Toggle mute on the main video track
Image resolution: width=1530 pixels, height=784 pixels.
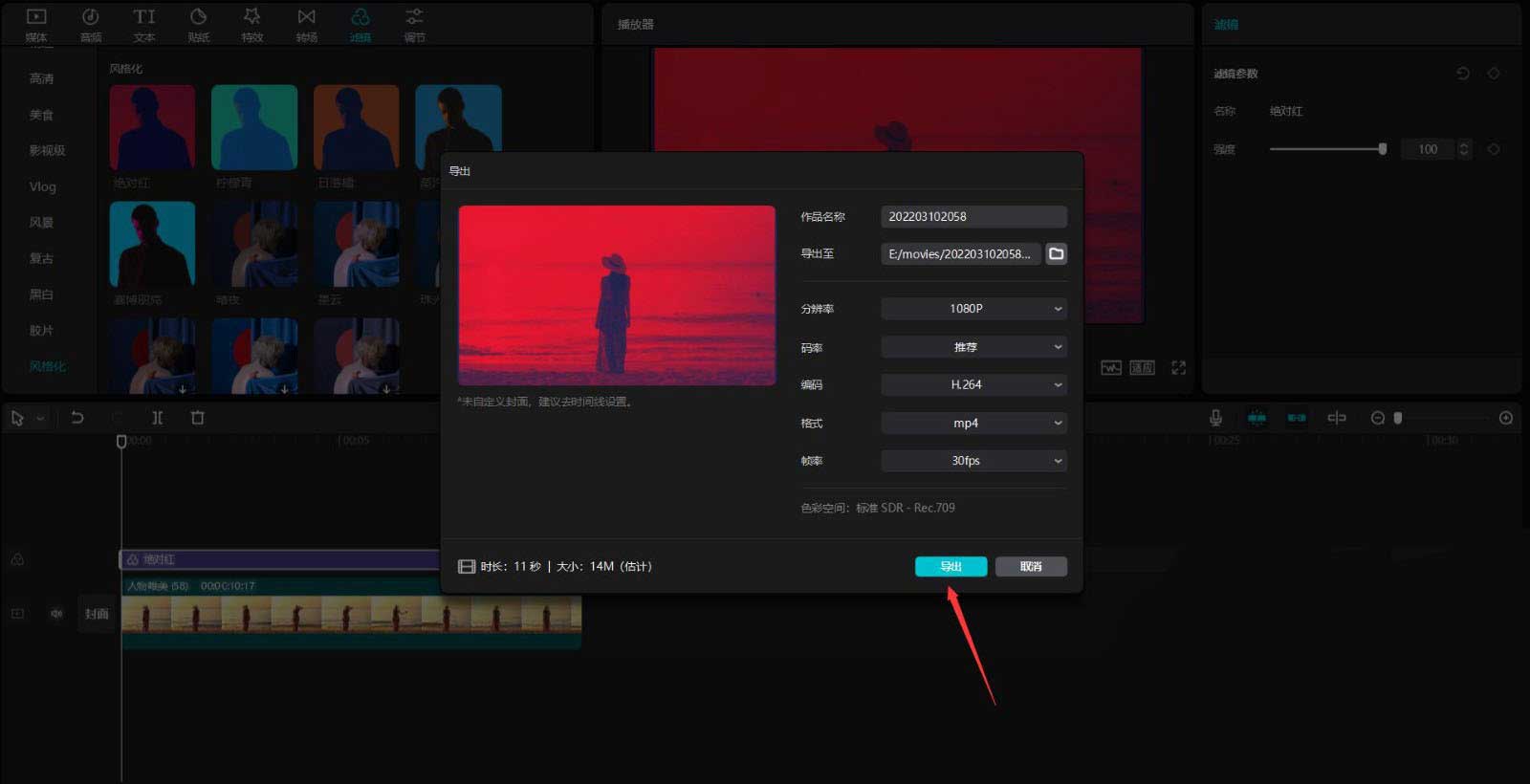(56, 614)
